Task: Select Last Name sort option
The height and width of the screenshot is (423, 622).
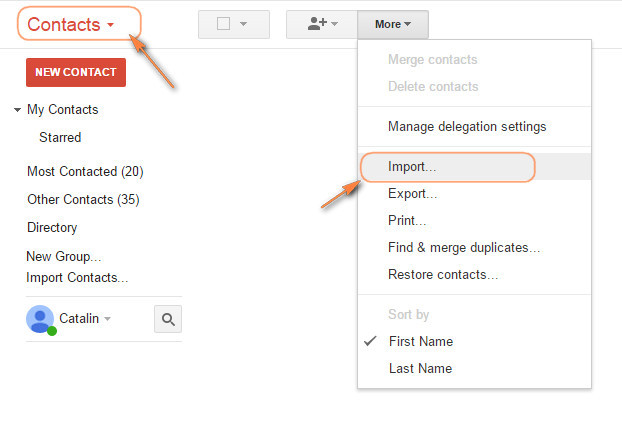Action: tap(420, 368)
